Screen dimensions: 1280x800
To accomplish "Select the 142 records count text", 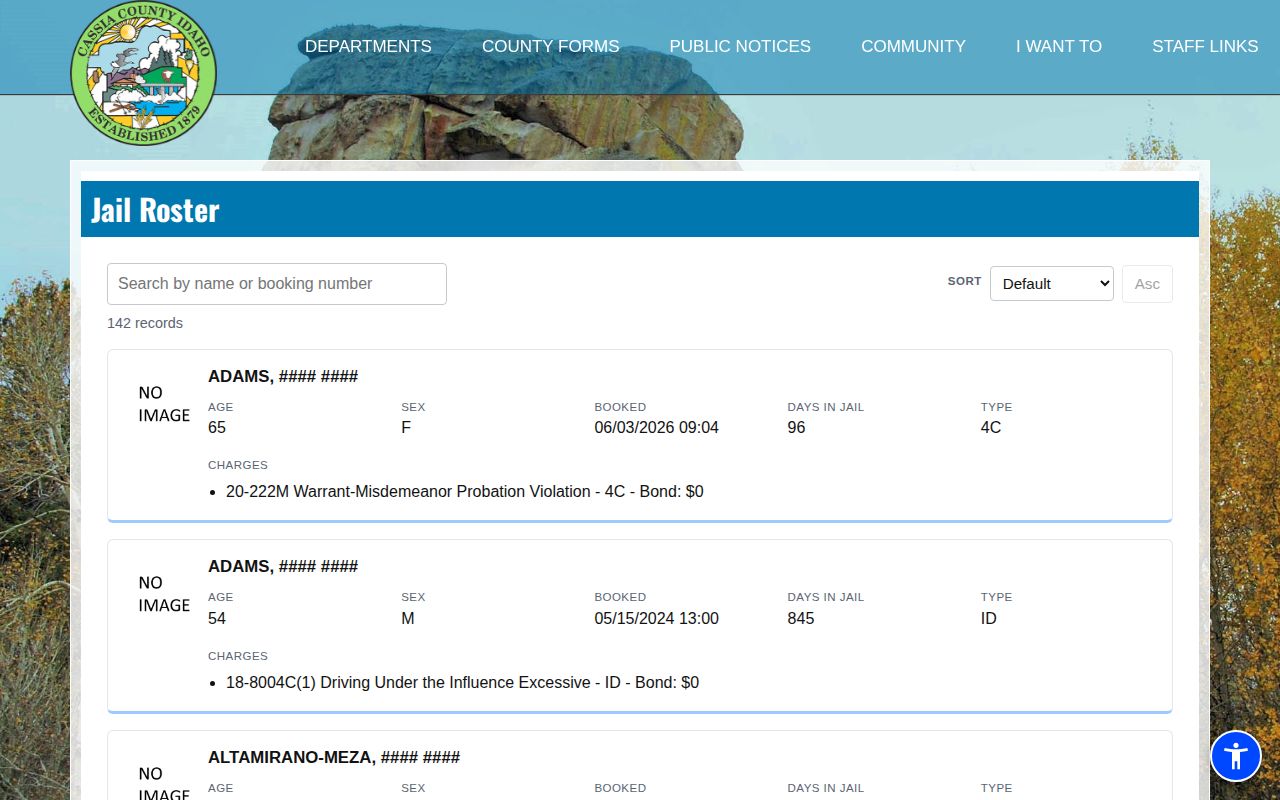I will pyautogui.click(x=145, y=323).
